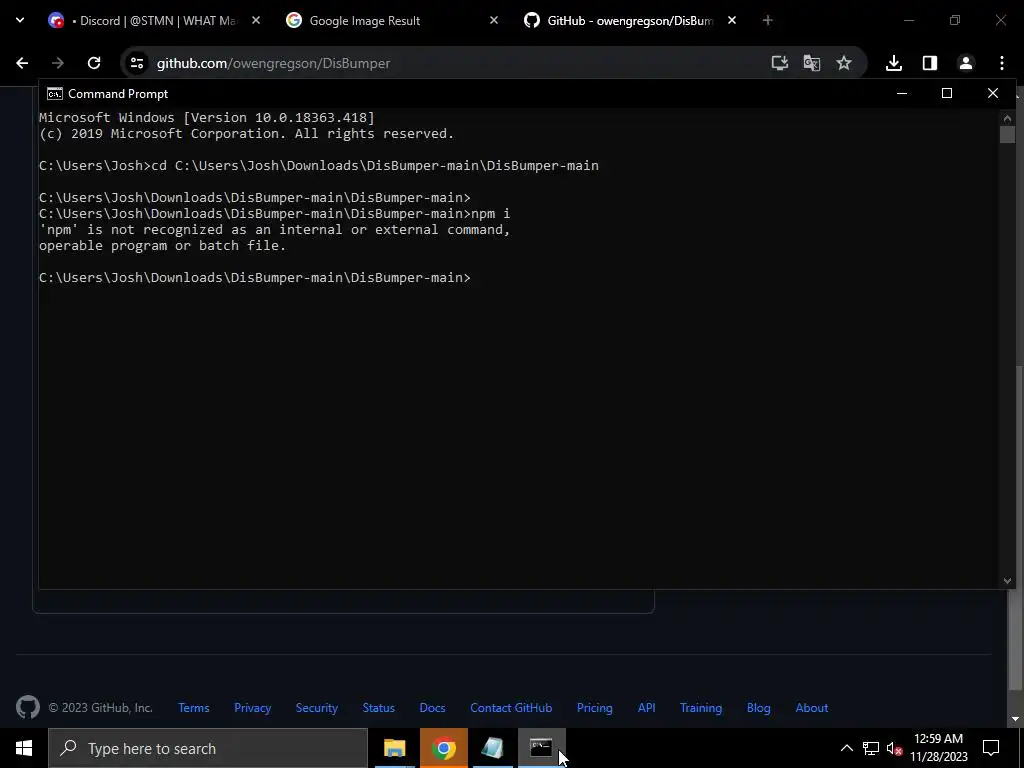
Task: Open the tab search chevron
Action: (20, 20)
